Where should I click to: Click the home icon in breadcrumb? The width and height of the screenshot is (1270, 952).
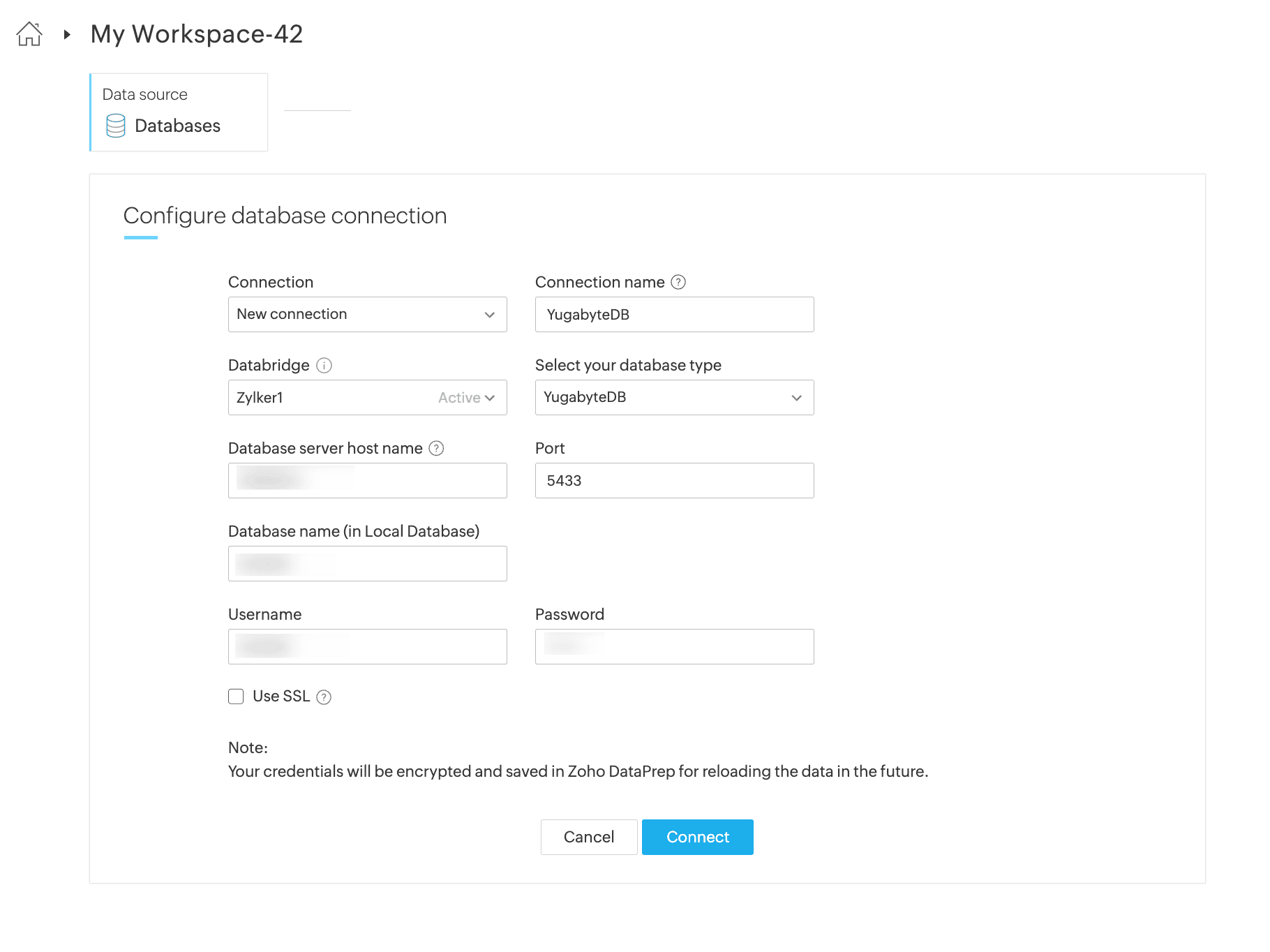click(x=29, y=34)
